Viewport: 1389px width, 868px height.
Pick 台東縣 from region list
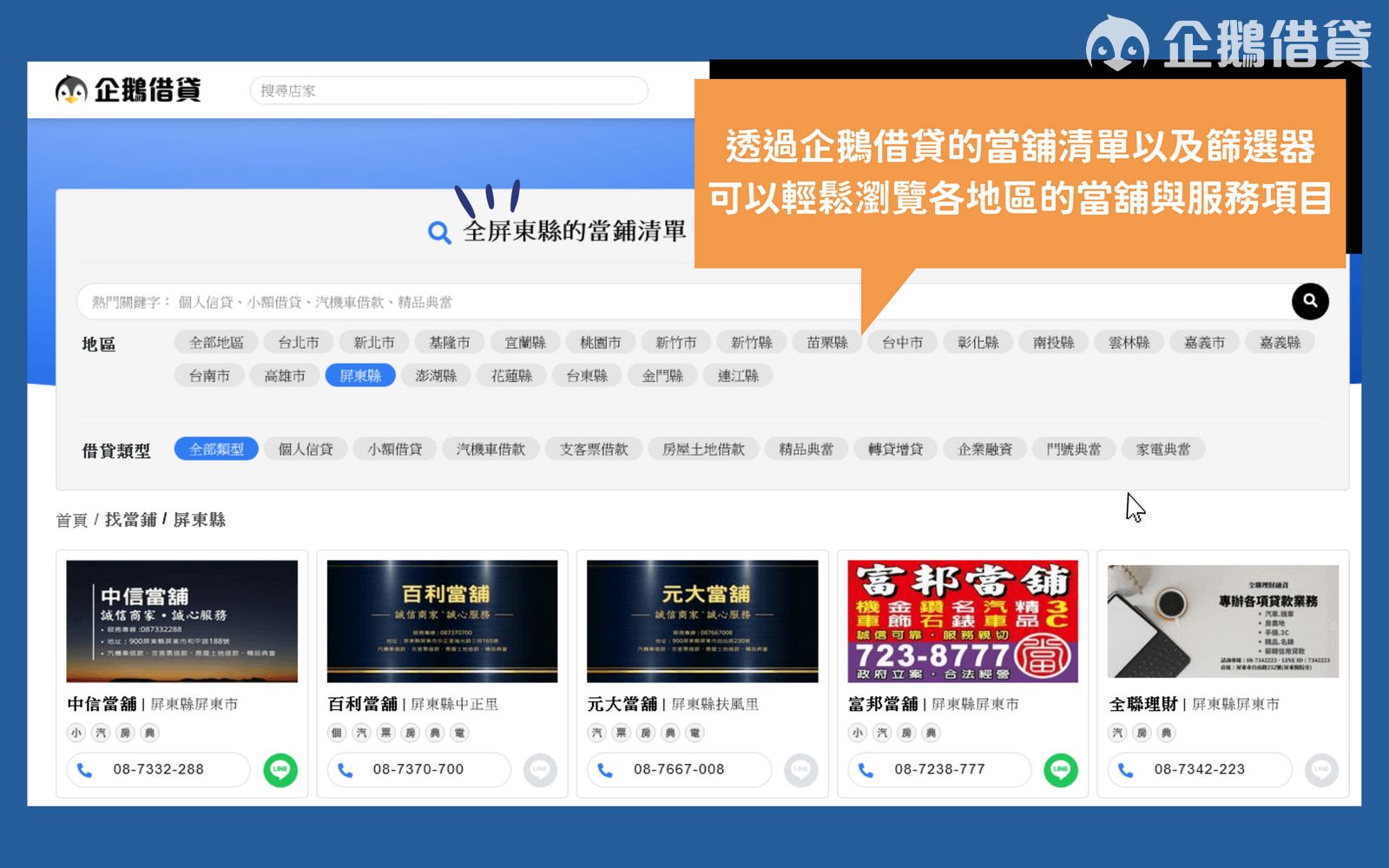point(587,376)
